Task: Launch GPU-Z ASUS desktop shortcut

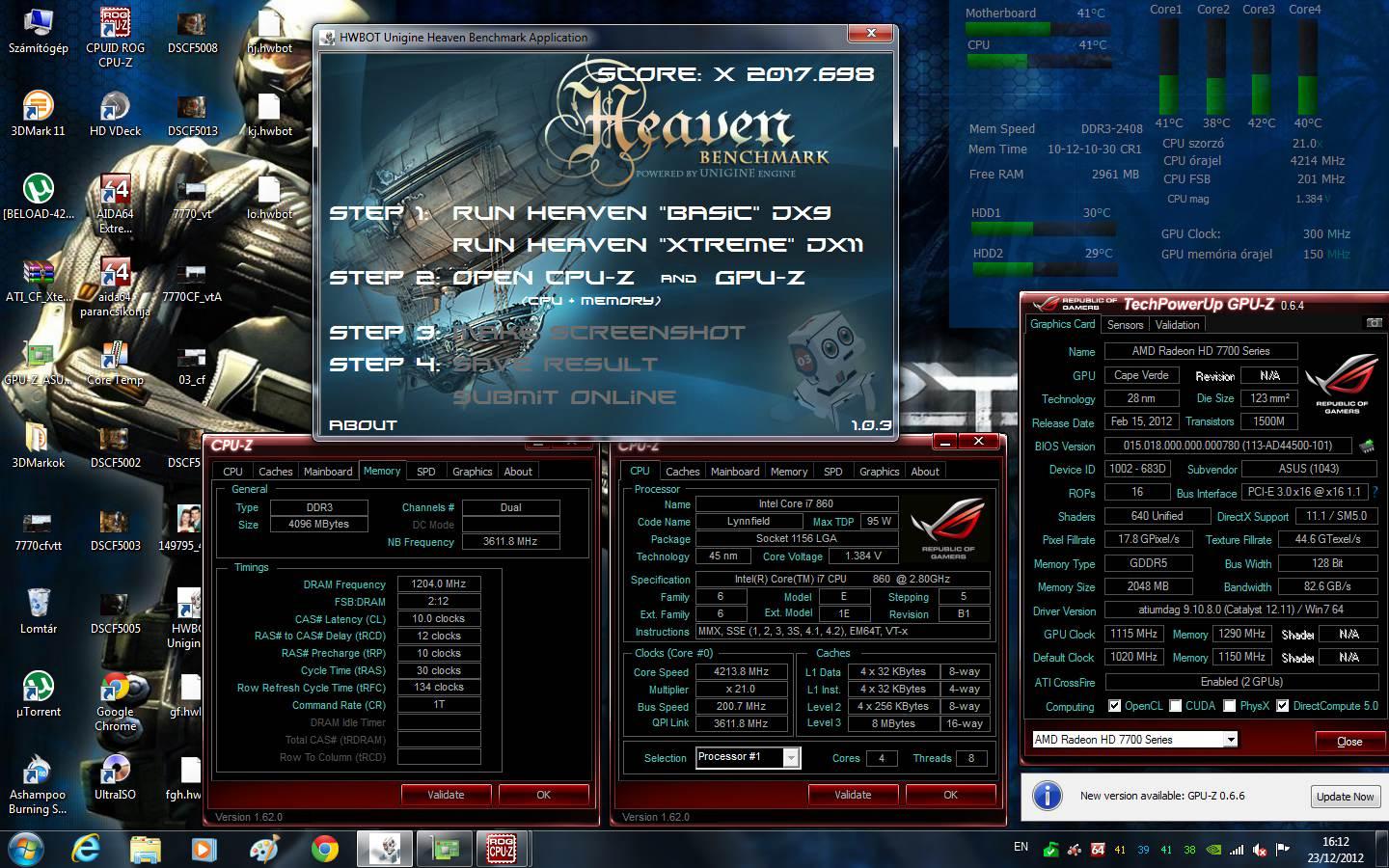Action: [38, 363]
